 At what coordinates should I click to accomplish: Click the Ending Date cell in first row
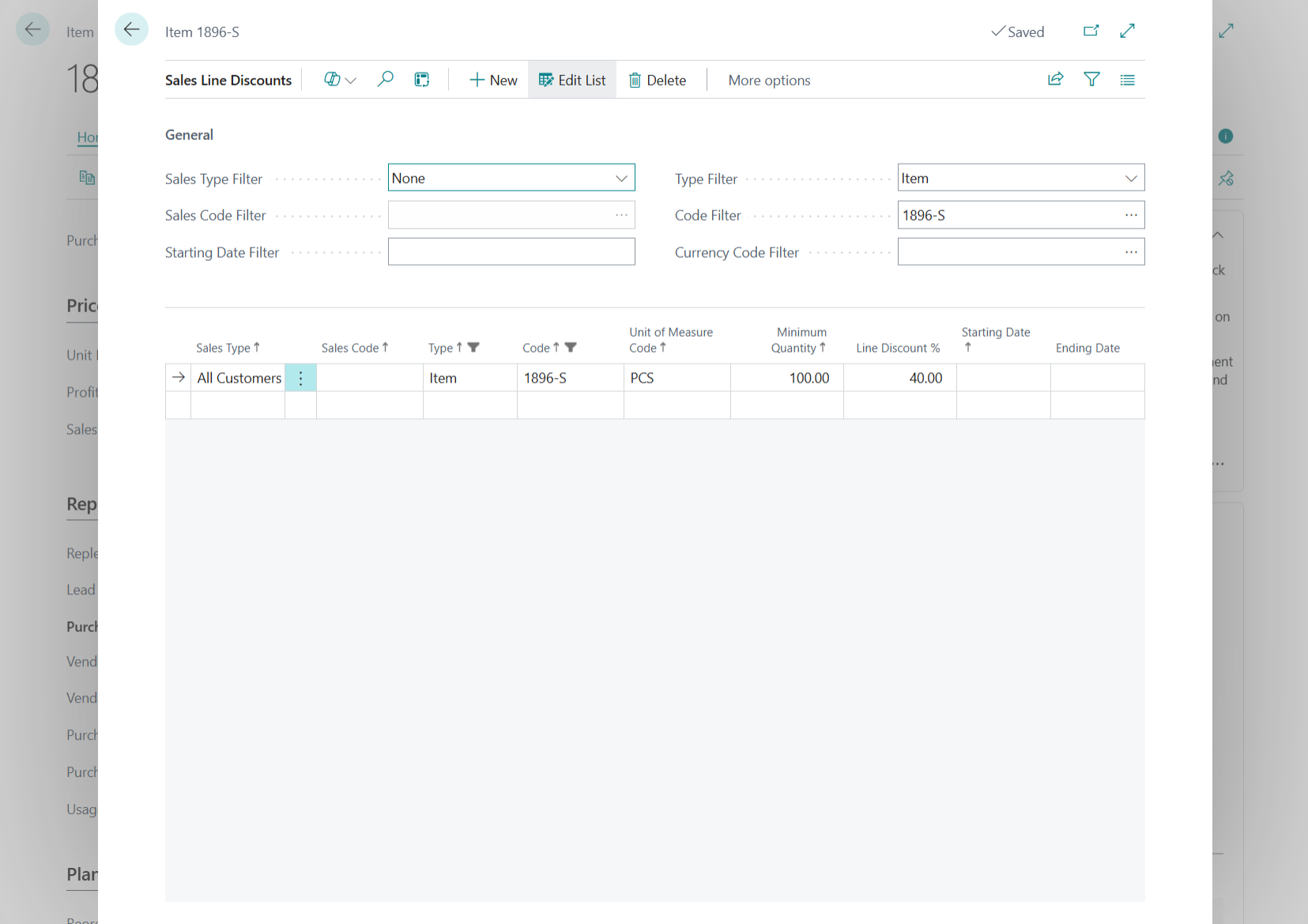pos(1098,378)
